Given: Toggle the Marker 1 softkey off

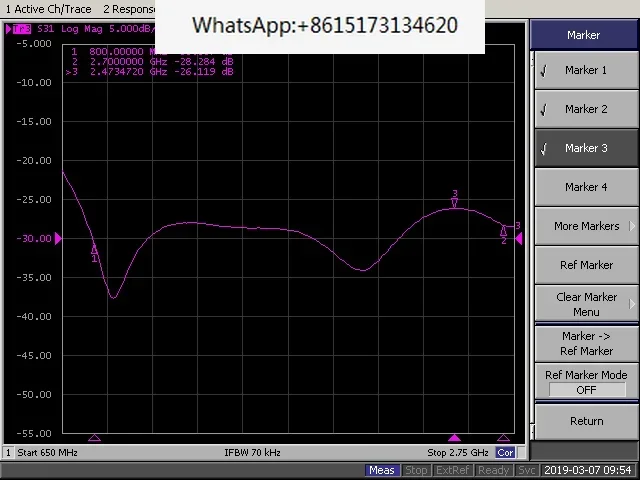Looking at the screenshot, I should click(585, 70).
